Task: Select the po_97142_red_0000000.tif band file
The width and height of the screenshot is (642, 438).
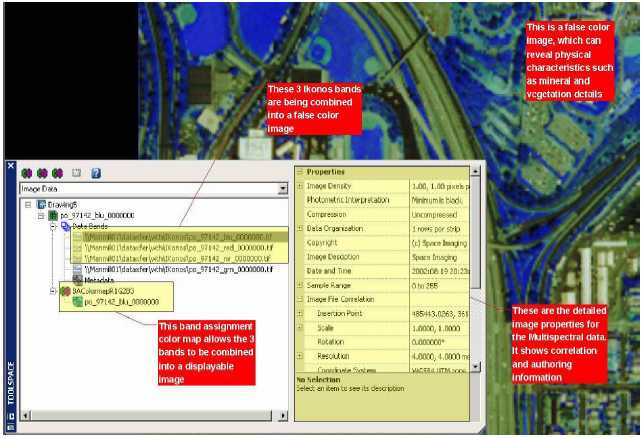Action: (x=178, y=248)
